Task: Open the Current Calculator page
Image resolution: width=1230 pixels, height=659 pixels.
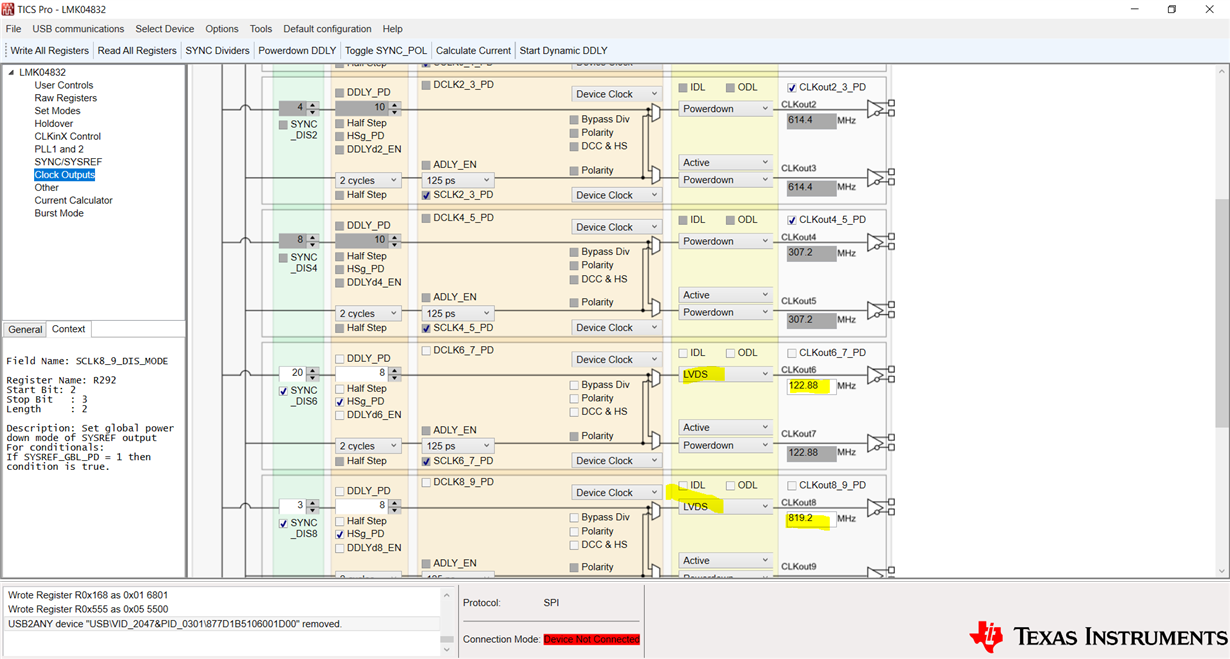Action: 73,200
